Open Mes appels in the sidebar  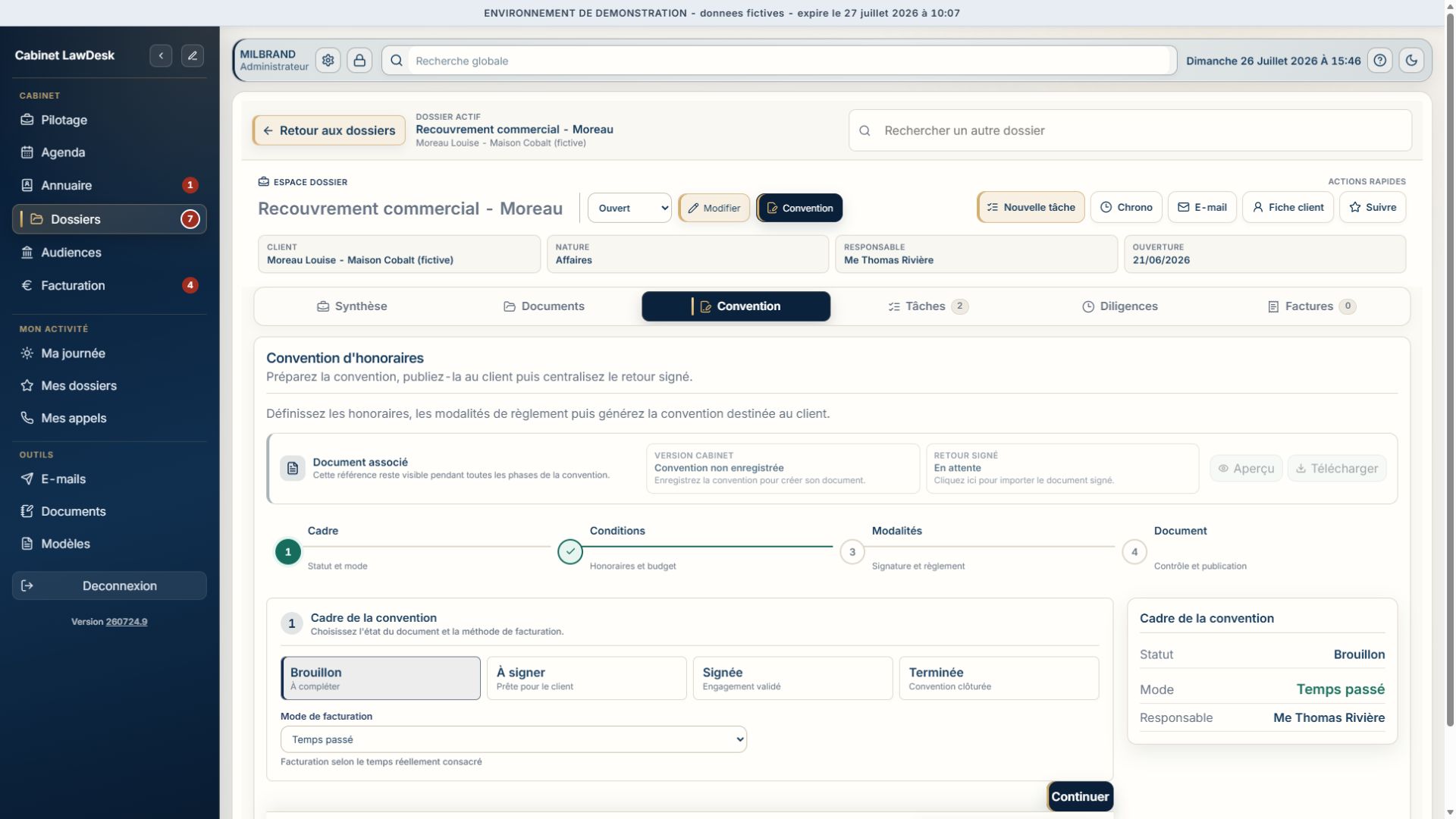click(x=109, y=418)
